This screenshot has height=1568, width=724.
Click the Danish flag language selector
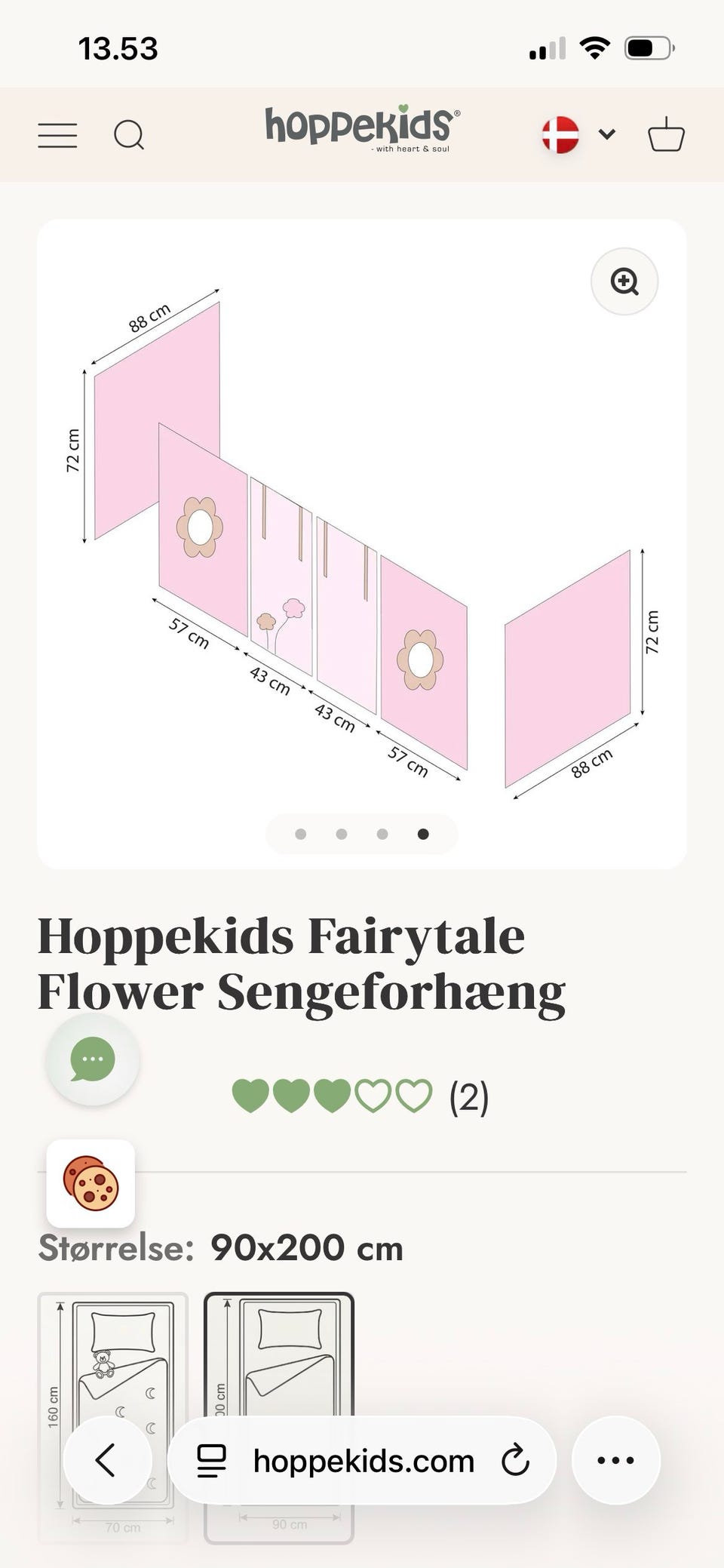point(560,135)
